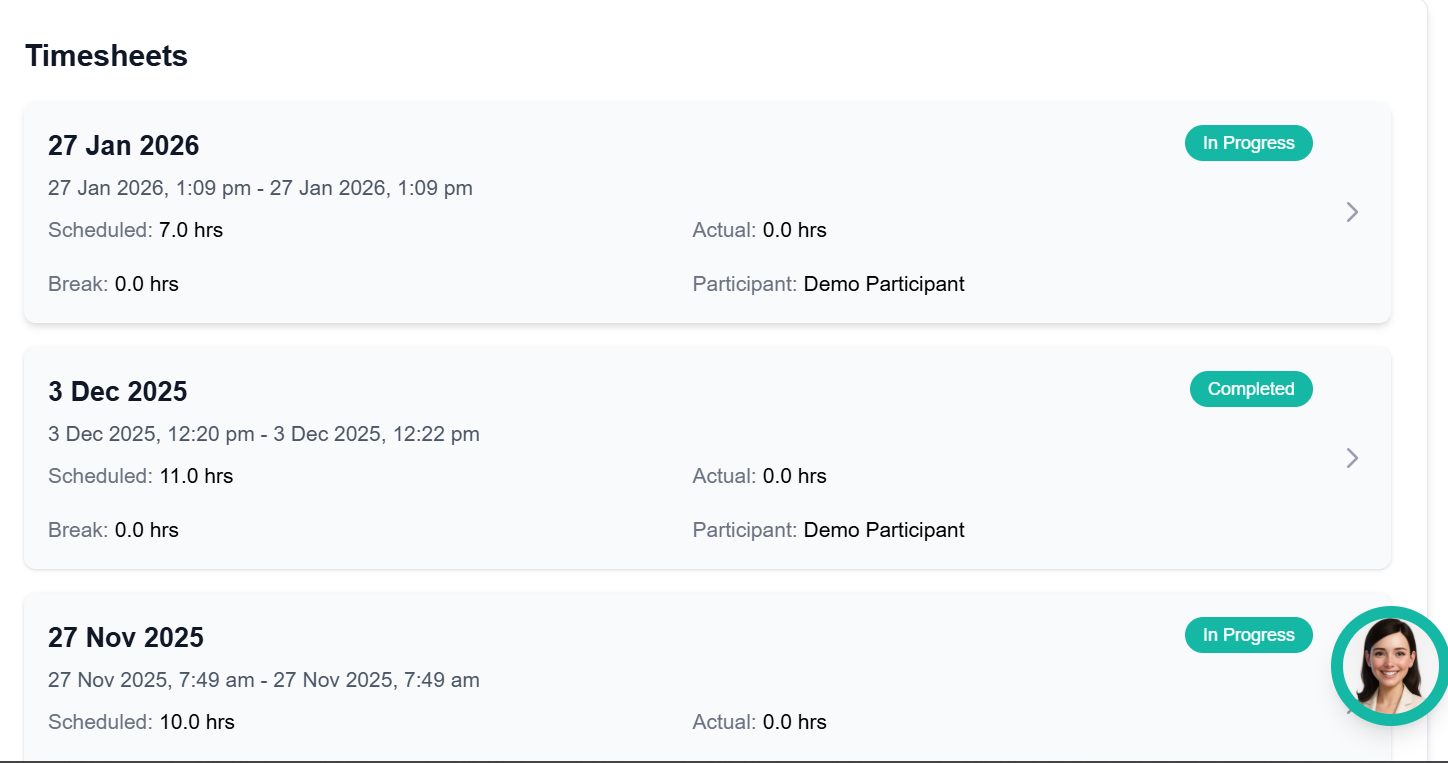The image size is (1448, 763).
Task: Click the Completed status badge
Action: pos(1251,389)
